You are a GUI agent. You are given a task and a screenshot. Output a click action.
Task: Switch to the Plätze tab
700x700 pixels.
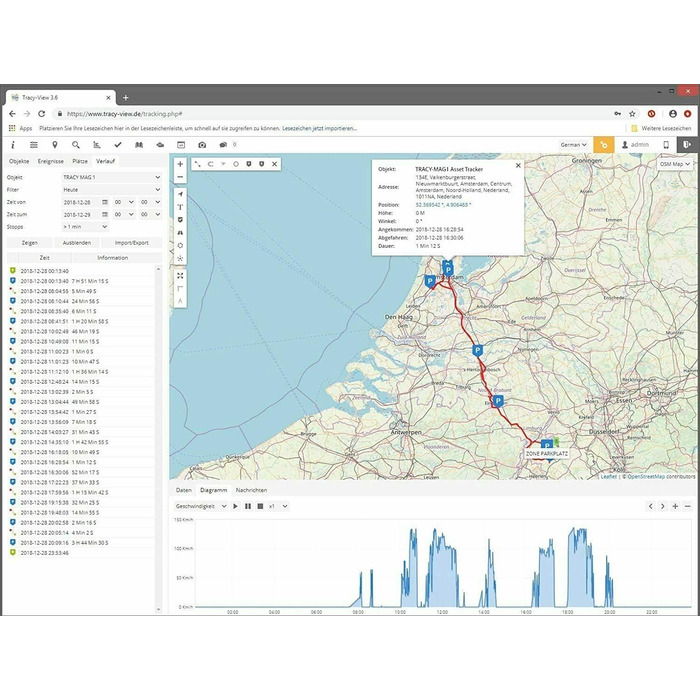(x=80, y=161)
